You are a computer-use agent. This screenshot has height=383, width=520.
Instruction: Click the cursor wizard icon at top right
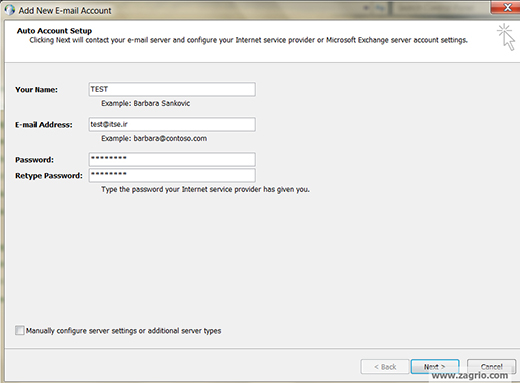tap(506, 37)
